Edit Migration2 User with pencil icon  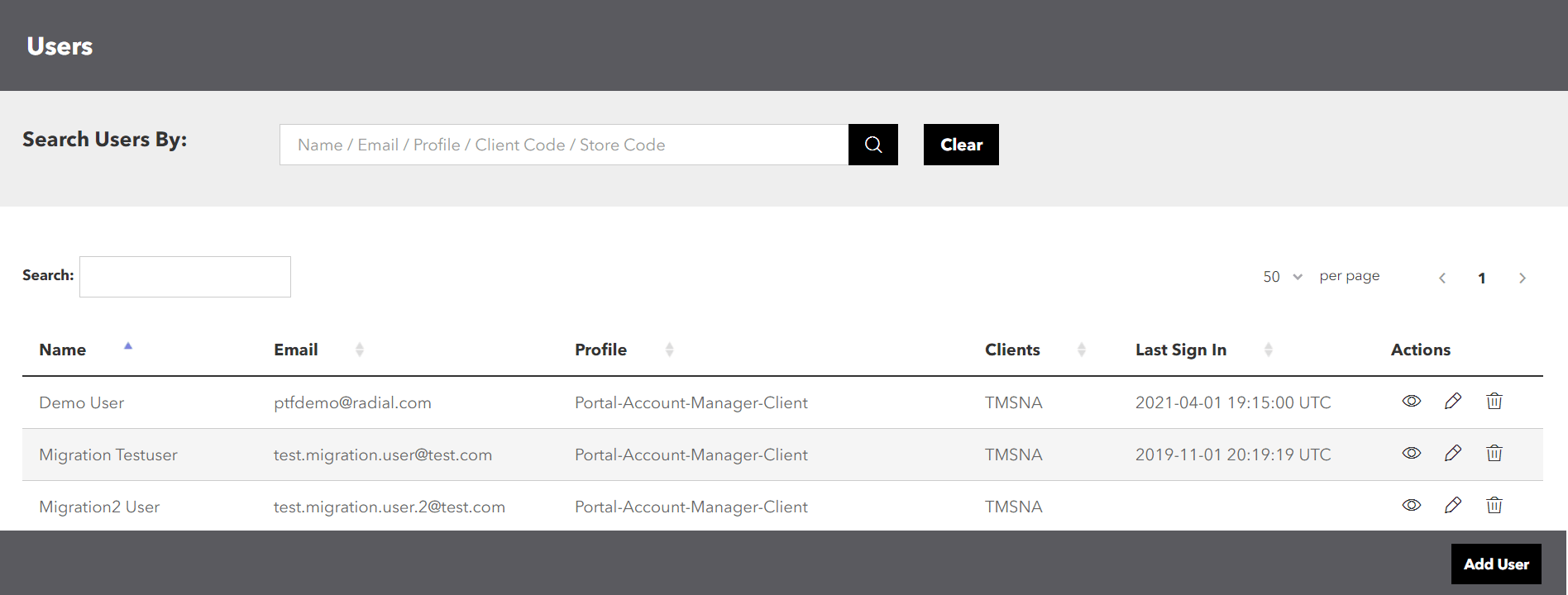pyautogui.click(x=1452, y=506)
